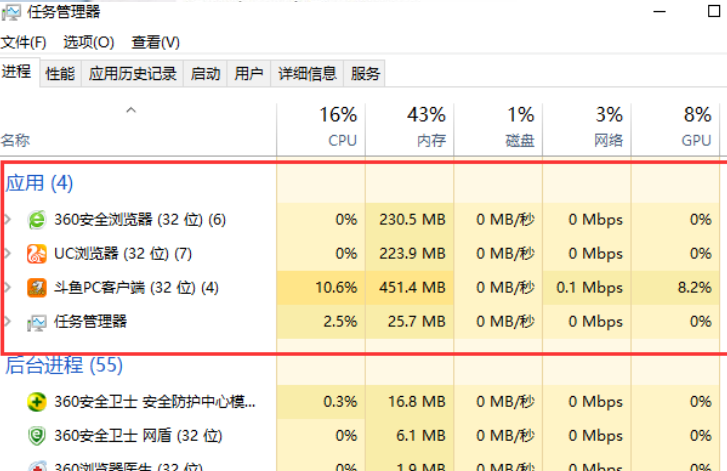This screenshot has width=727, height=471.
Task: Sort by the 磁盘 column header
Action: click(x=498, y=129)
